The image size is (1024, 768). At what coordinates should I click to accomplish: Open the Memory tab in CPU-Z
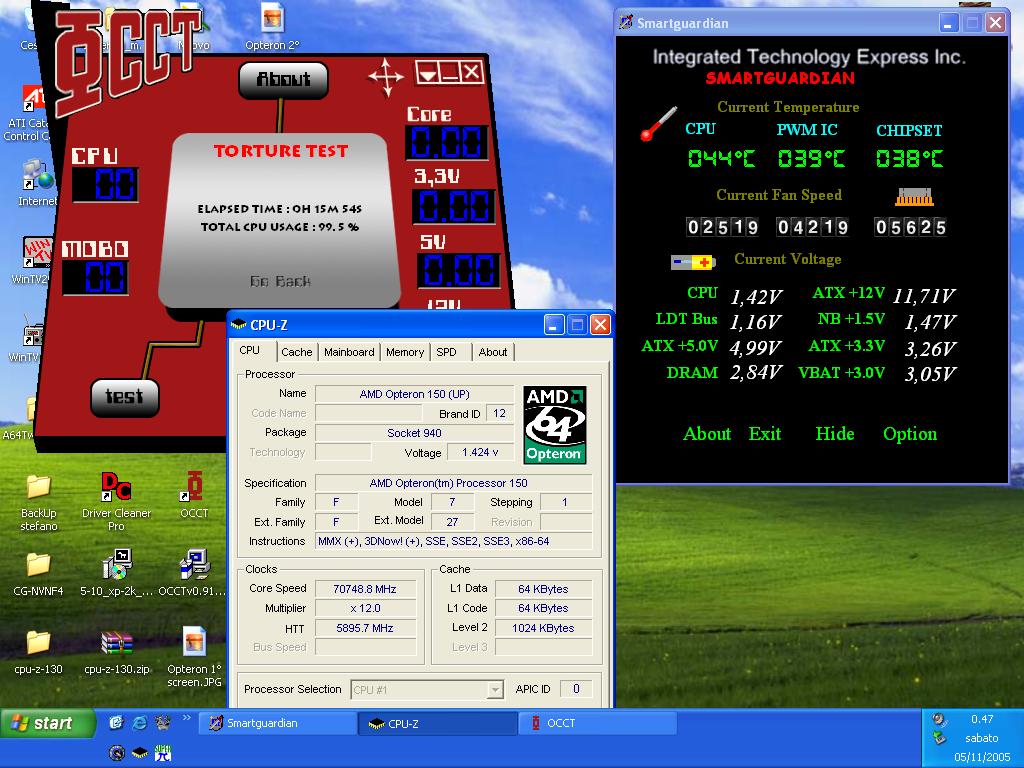point(405,352)
